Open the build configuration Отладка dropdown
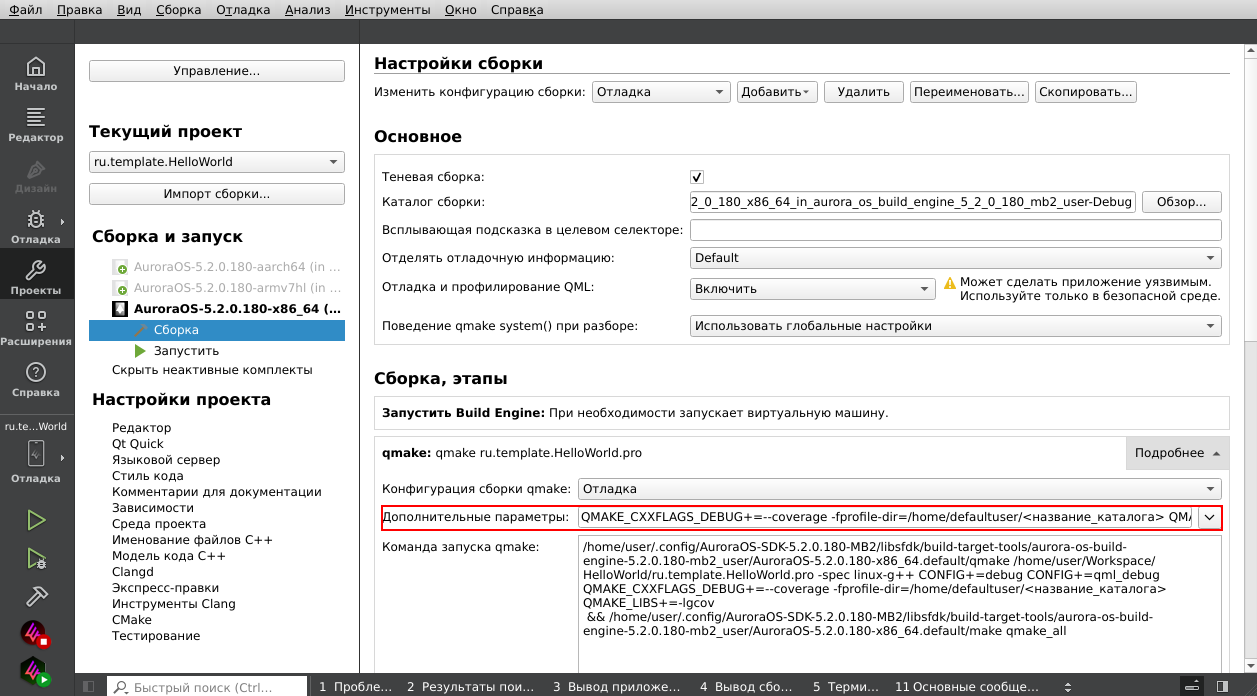1257x696 pixels. (661, 92)
